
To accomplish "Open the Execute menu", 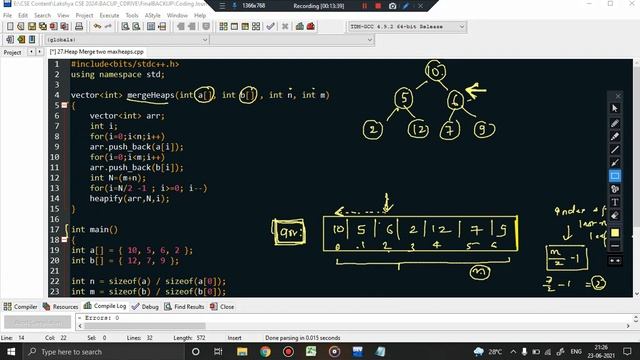I will point(109,15).
